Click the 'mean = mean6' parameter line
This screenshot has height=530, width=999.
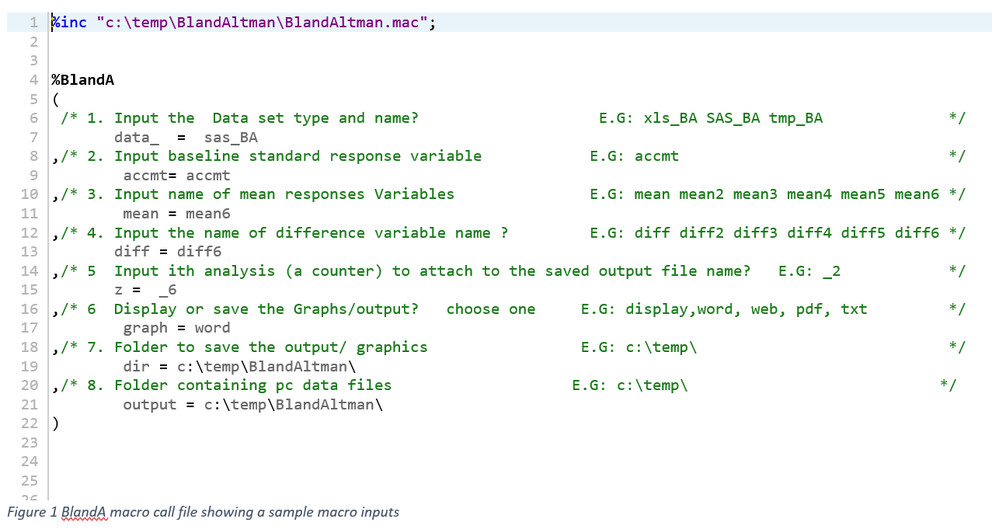[176, 213]
